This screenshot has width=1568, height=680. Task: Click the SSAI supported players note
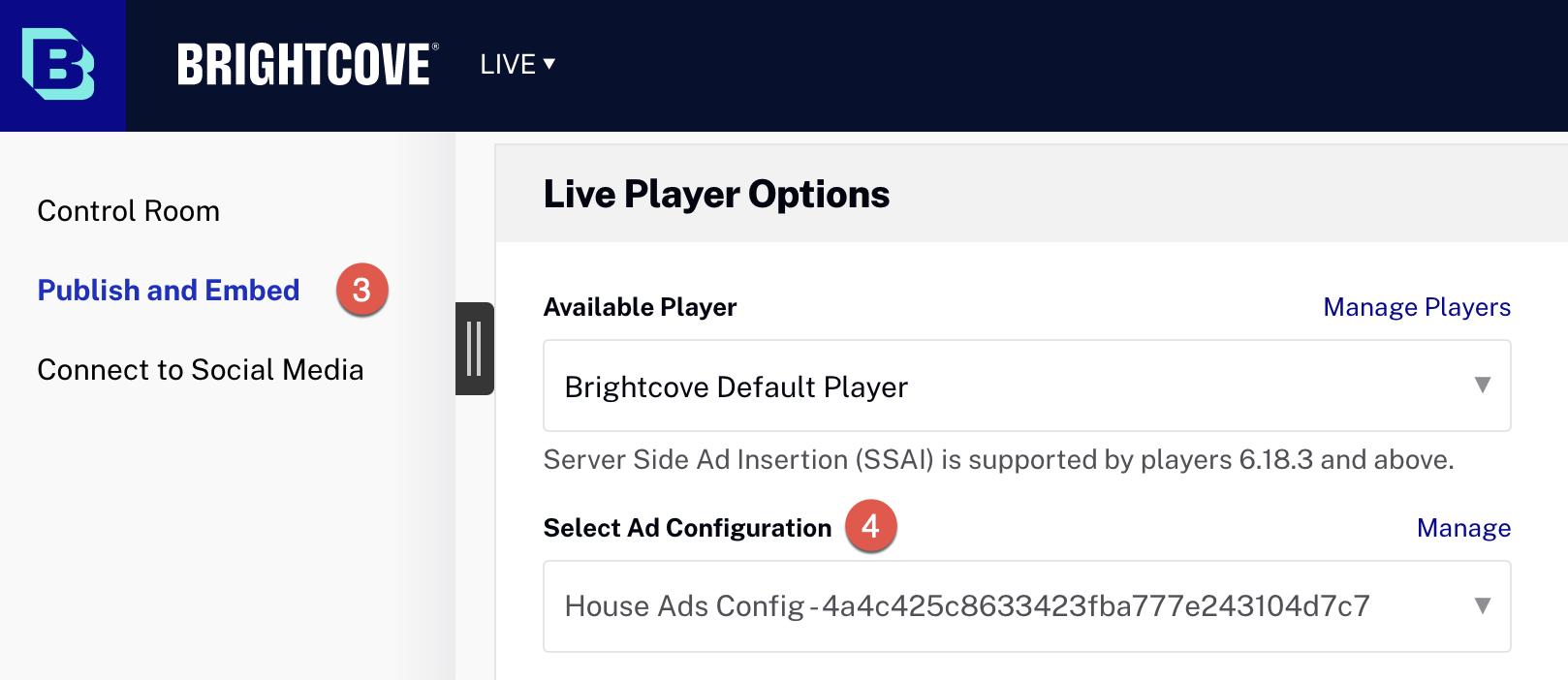(x=998, y=459)
